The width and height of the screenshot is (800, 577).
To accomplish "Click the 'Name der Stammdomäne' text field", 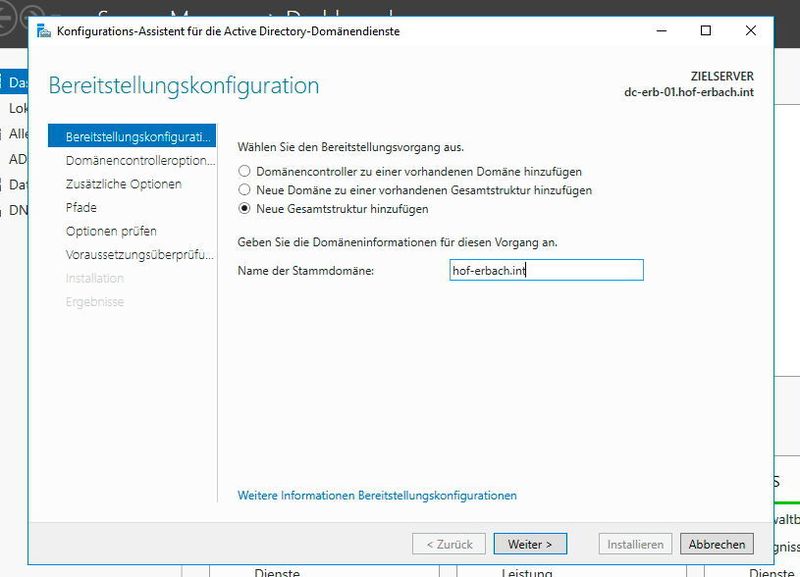I will [547, 269].
